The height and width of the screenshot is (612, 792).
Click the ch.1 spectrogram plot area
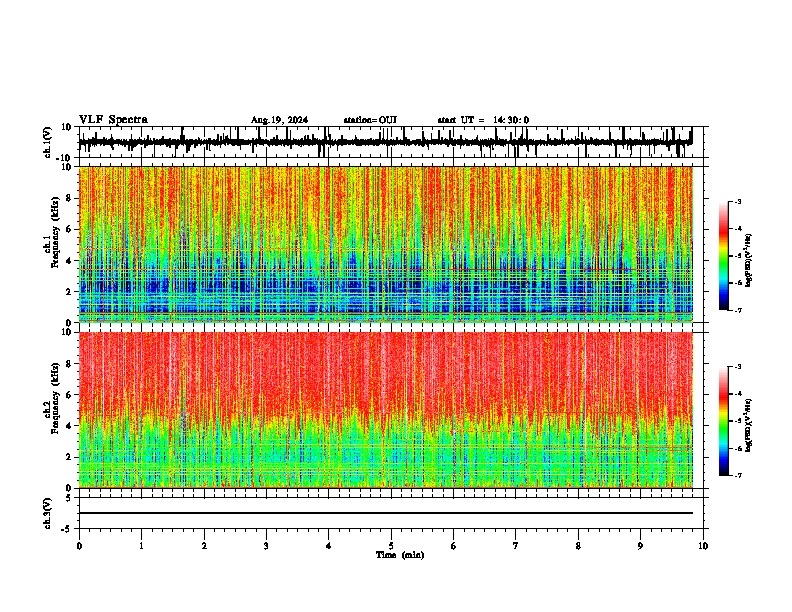[x=385, y=244]
